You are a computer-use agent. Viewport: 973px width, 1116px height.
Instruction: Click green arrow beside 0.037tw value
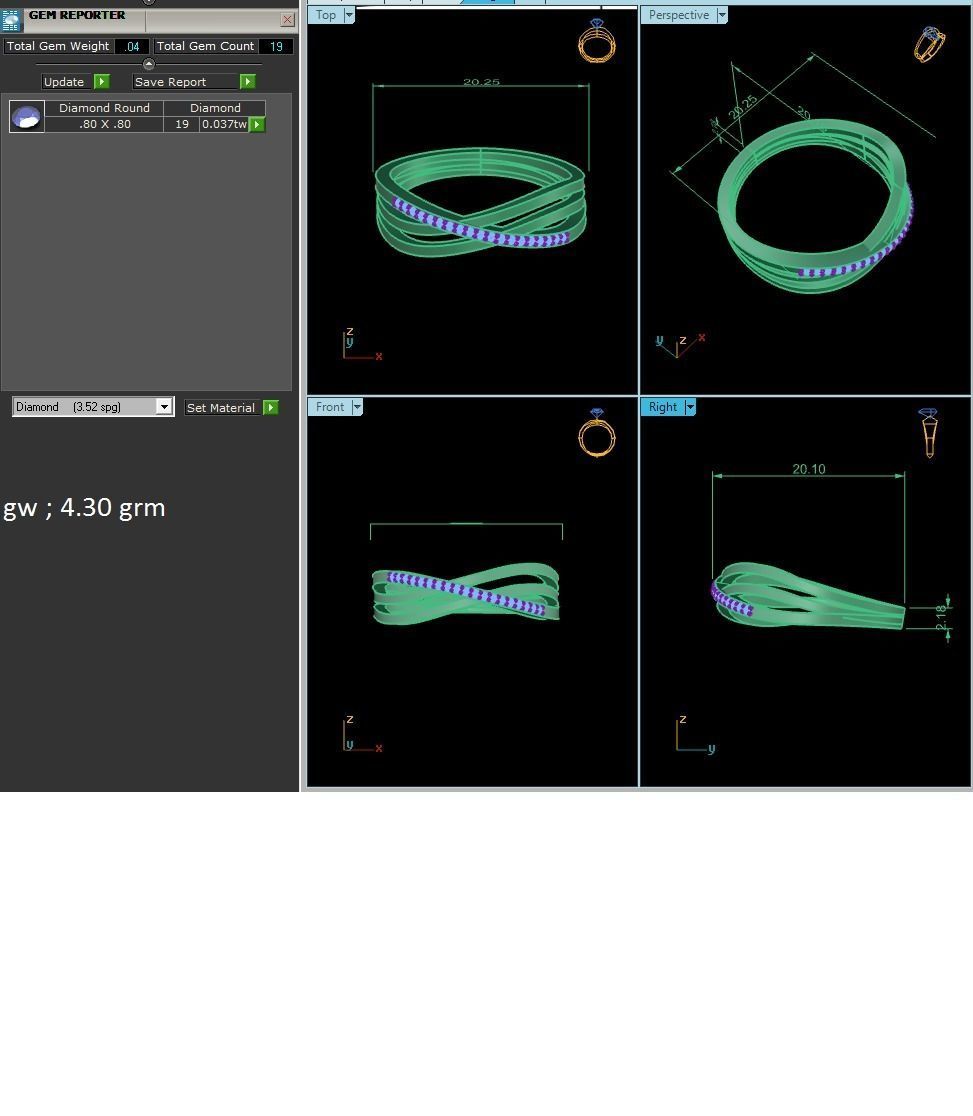257,125
